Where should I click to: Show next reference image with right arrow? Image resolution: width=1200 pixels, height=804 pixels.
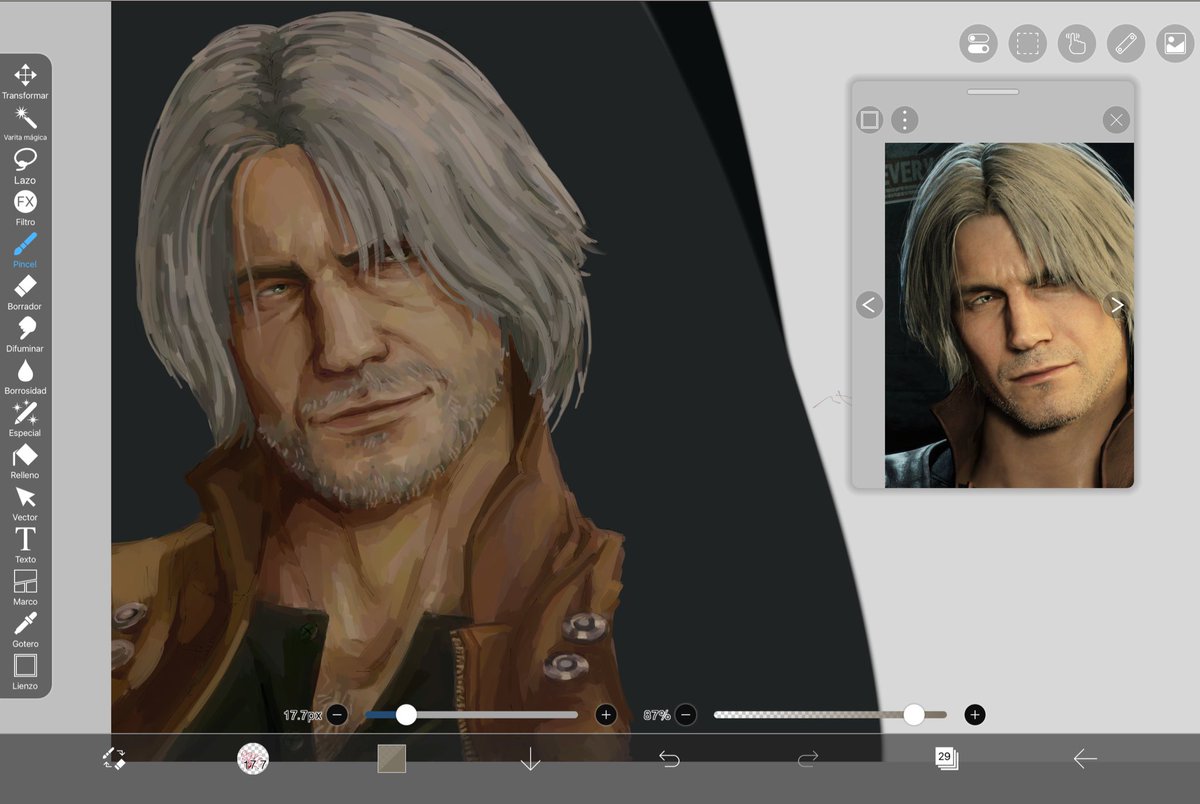[x=1117, y=305]
